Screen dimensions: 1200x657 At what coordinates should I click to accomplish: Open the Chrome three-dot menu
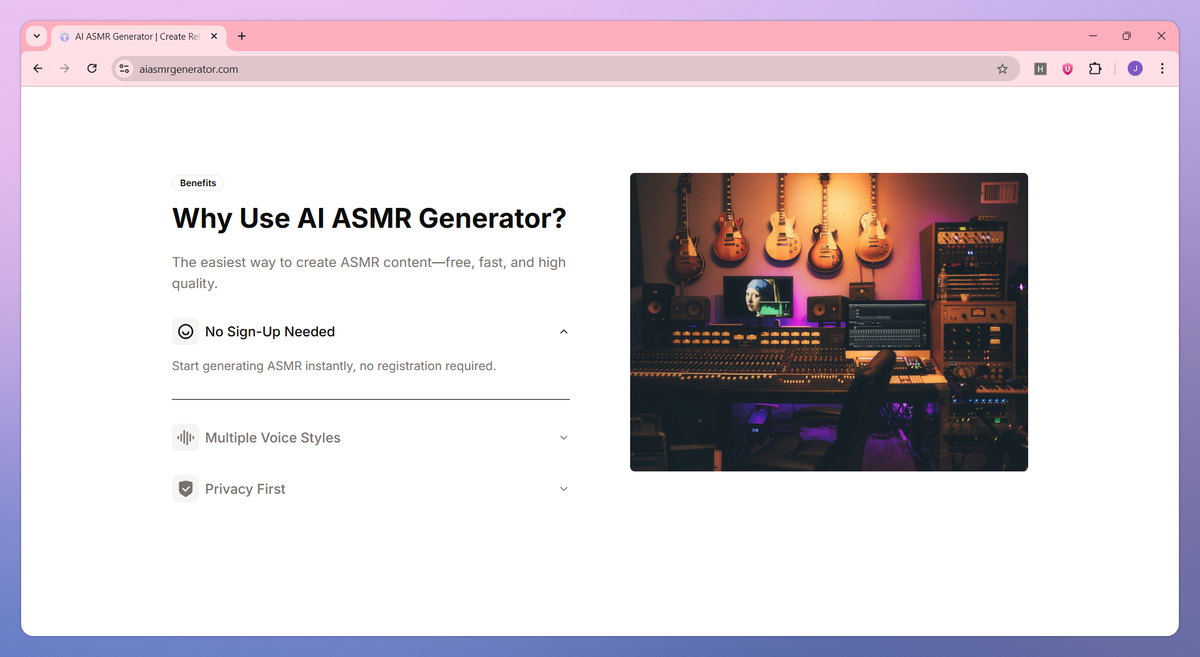1162,69
